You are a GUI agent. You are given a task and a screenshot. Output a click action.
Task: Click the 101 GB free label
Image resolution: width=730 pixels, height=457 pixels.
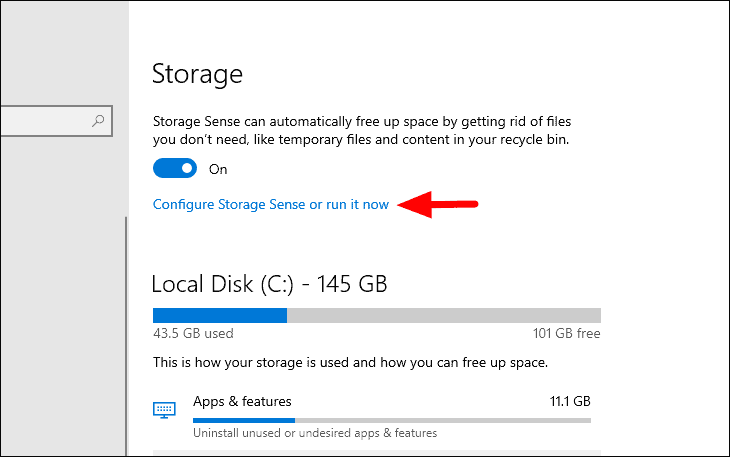(x=567, y=334)
